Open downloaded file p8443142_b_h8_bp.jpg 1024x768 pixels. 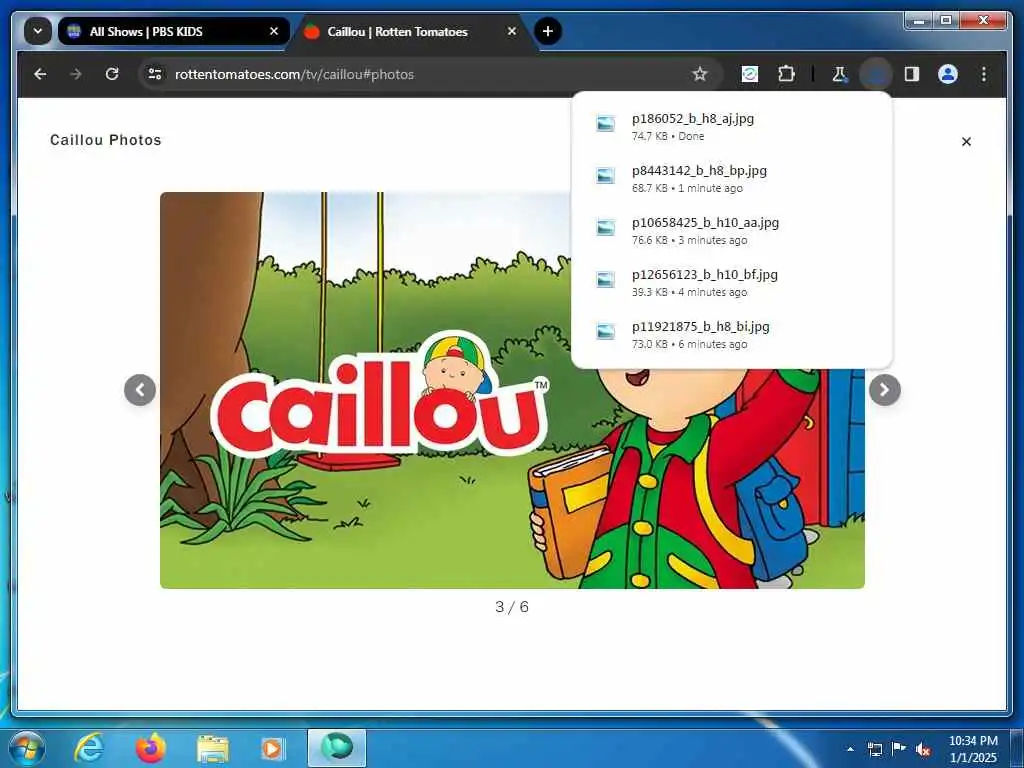(x=731, y=178)
